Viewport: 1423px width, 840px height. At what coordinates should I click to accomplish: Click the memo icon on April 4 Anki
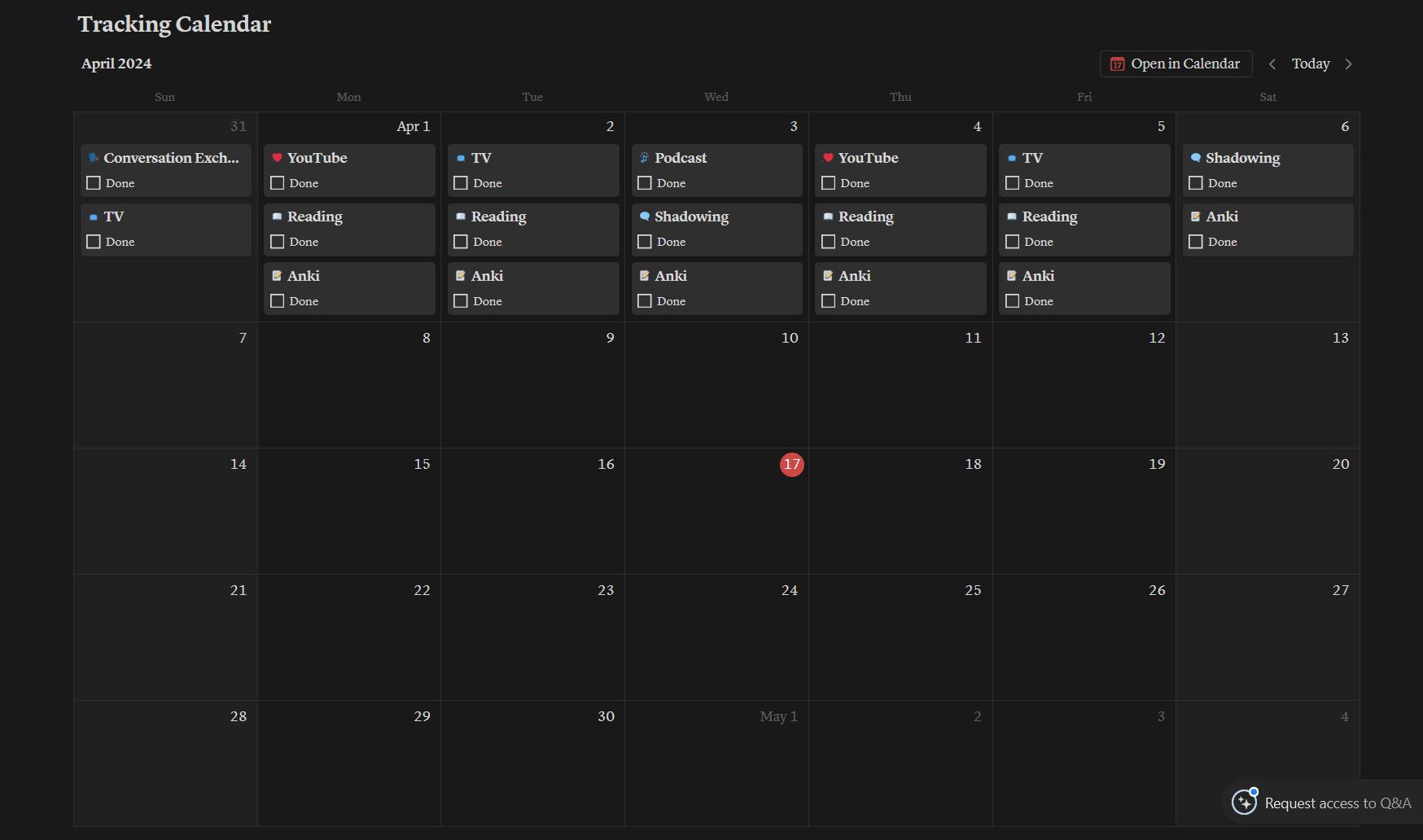[x=828, y=276]
